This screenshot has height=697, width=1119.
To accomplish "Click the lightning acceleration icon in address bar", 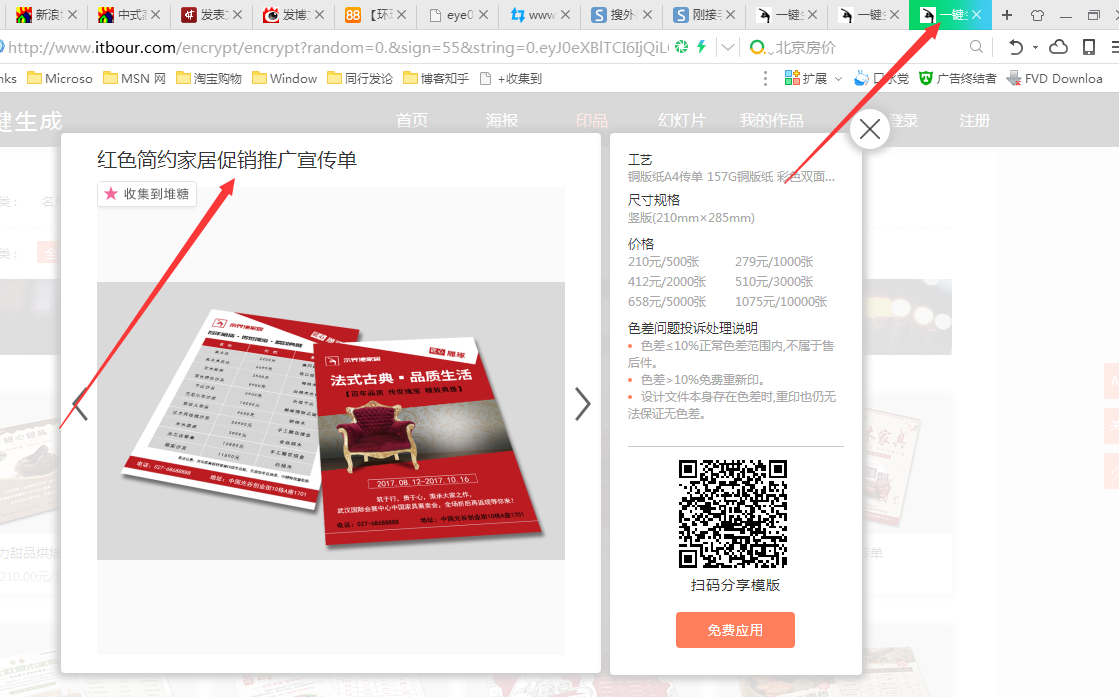I will tap(700, 46).
